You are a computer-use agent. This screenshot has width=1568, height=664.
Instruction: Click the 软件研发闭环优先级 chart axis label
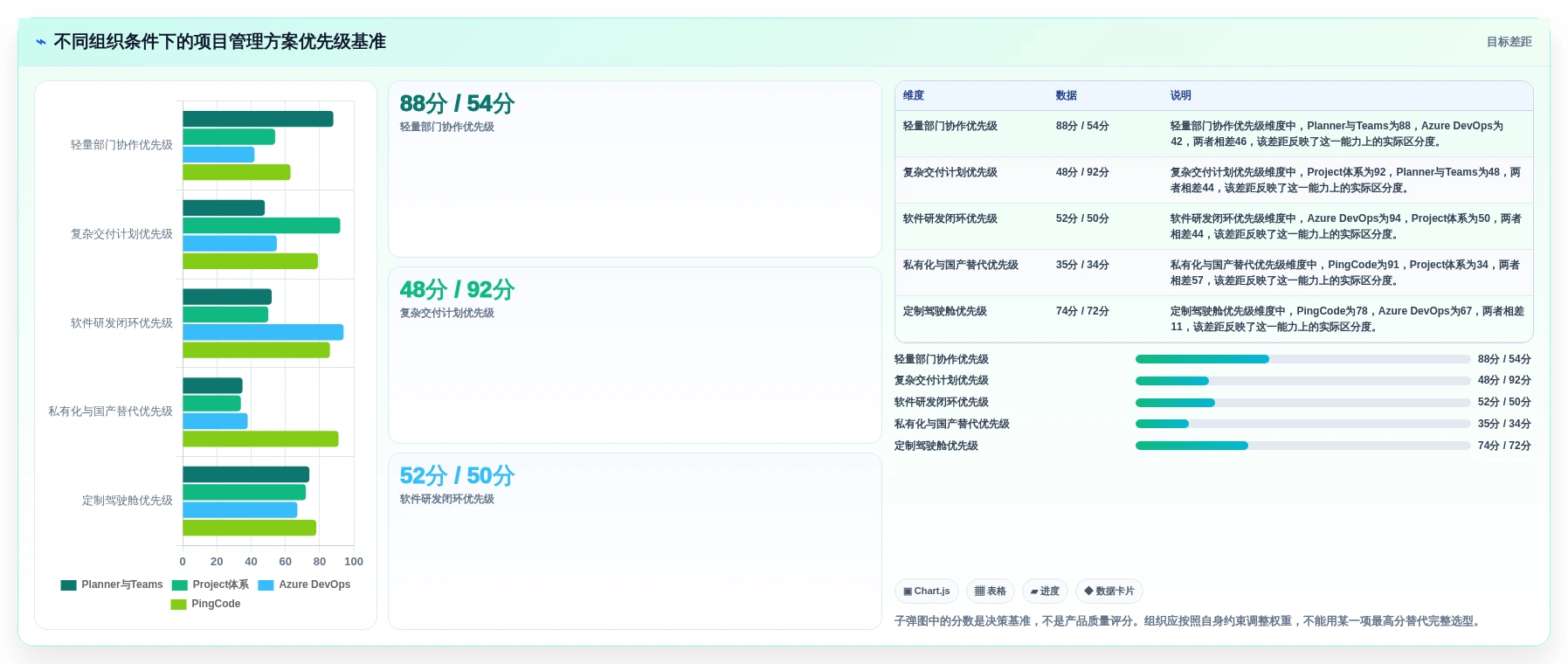click(x=121, y=323)
